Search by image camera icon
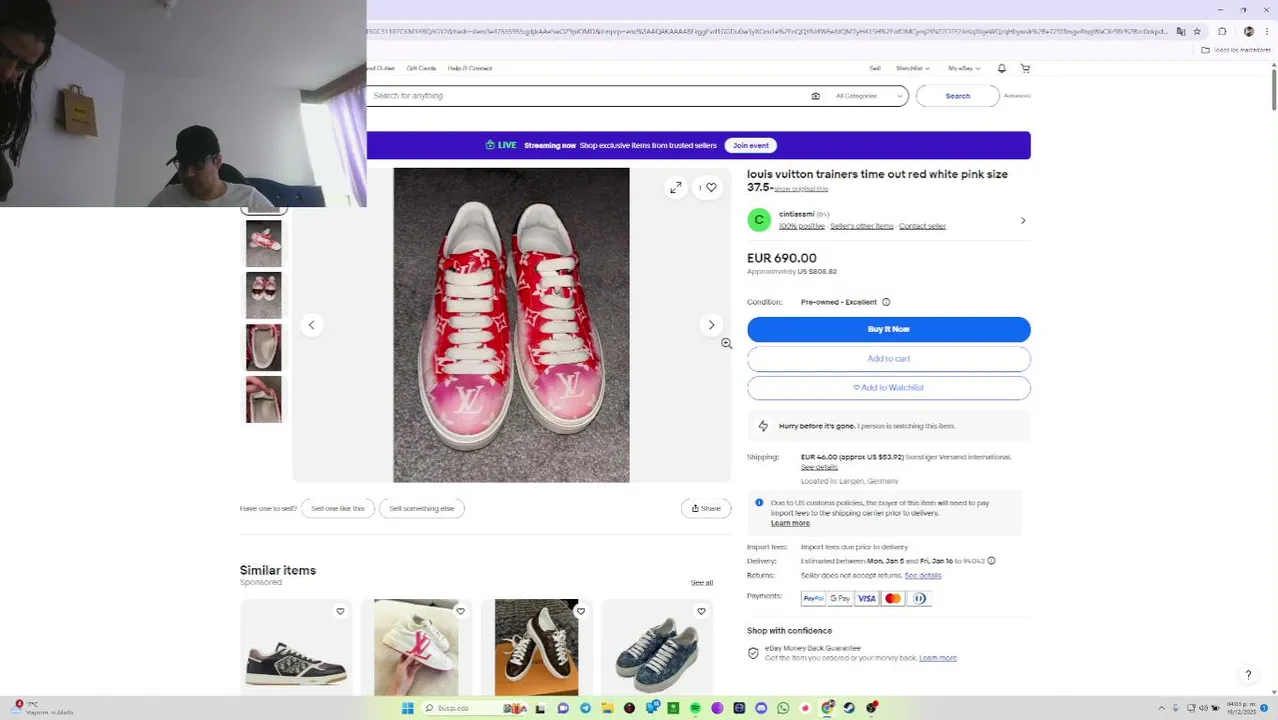1278x720 pixels. coord(815,96)
